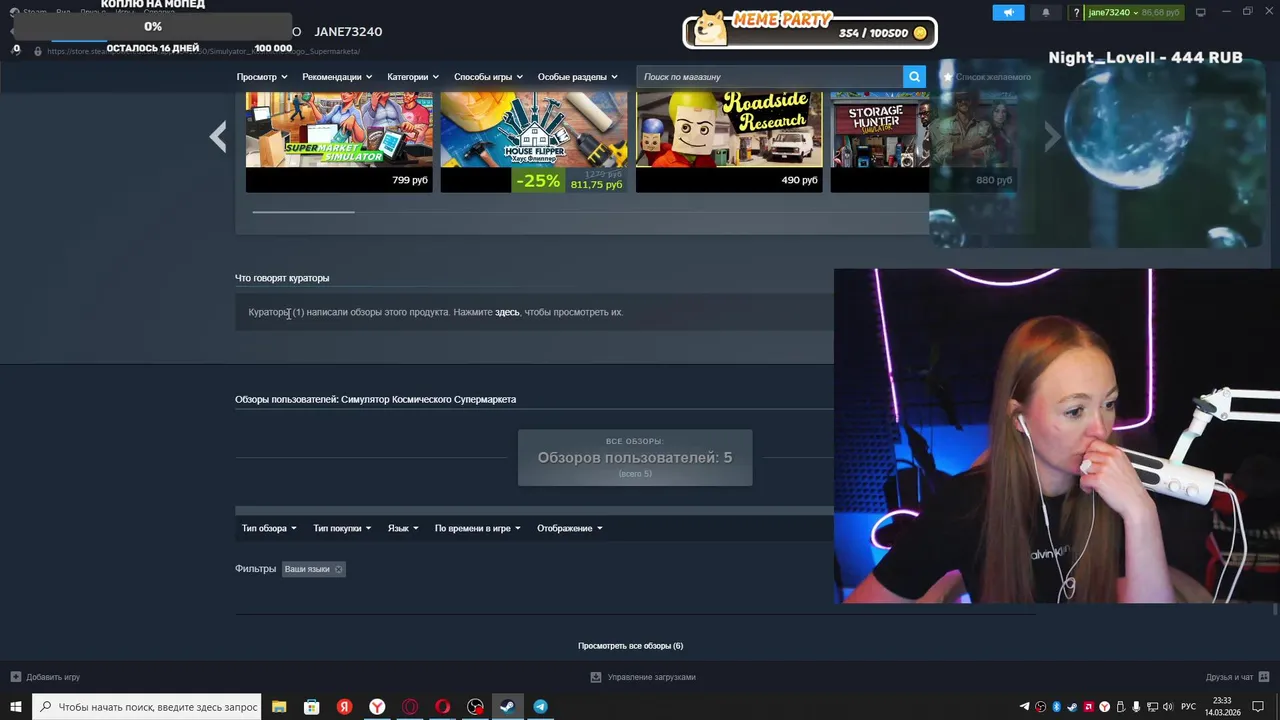Image resolution: width=1280 pixels, height=720 pixels.
Task: Click the -25% House Flipper discount badge
Action: point(537,181)
